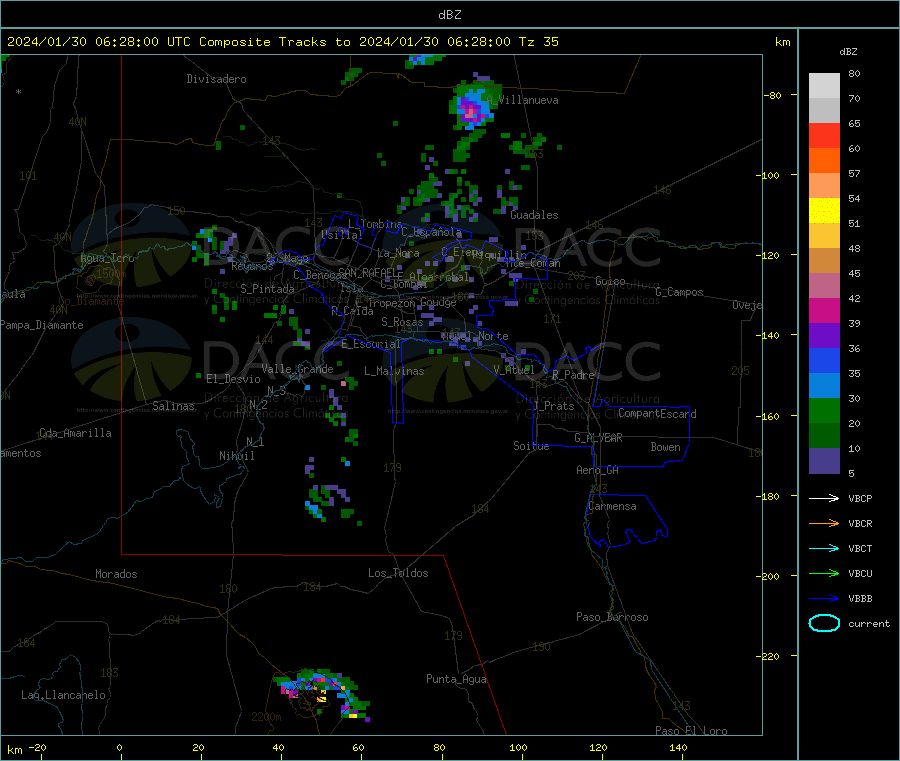900x761 pixels.
Task: Click the strong magenta storm cell near Villanueva
Action: coord(472,110)
